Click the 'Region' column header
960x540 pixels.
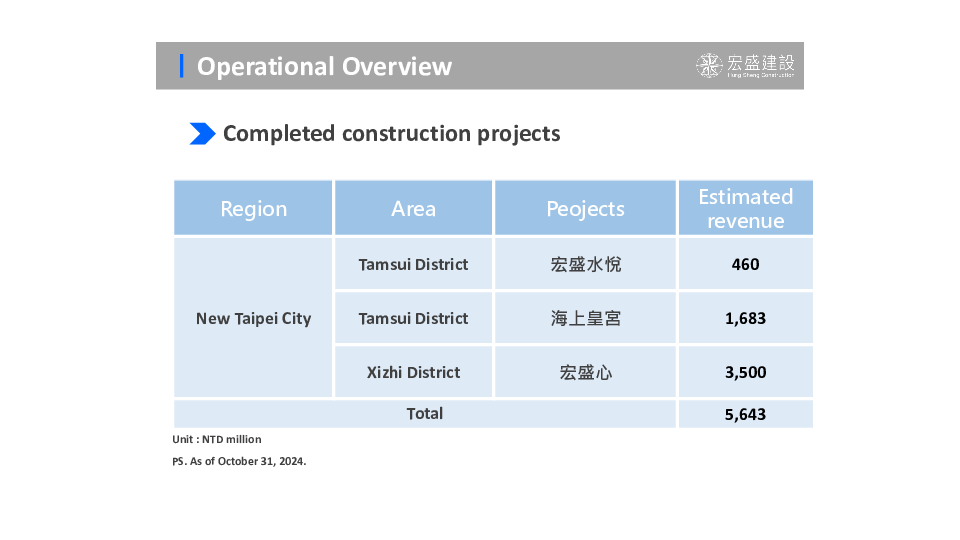[253, 208]
